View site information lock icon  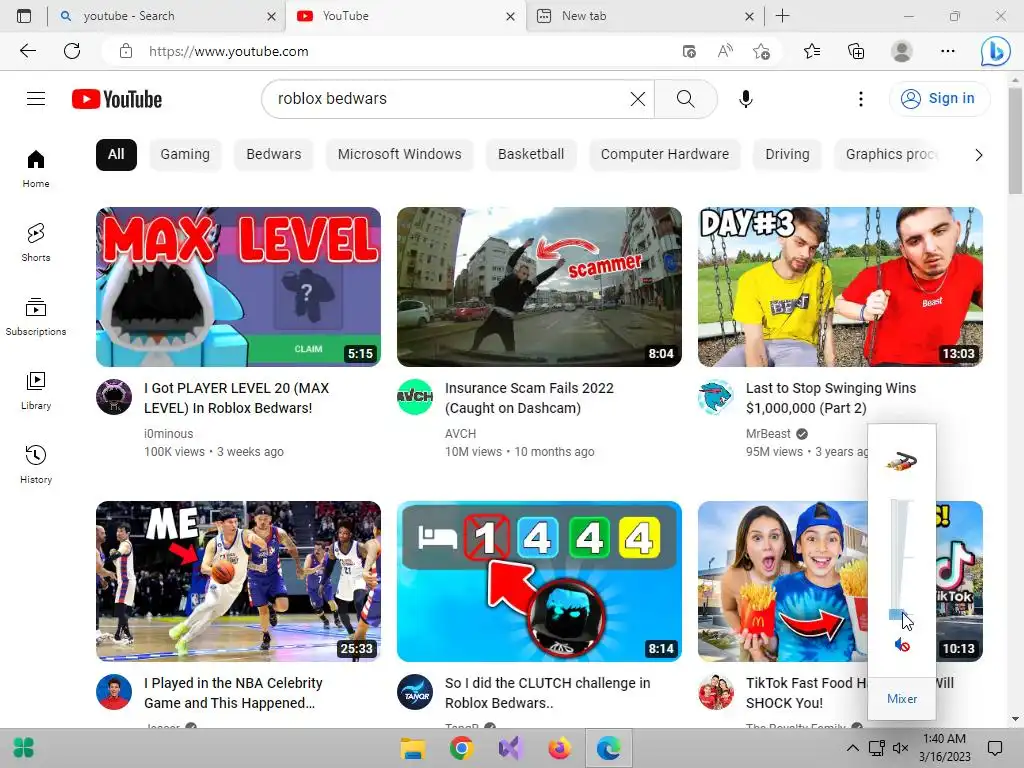pos(126,51)
